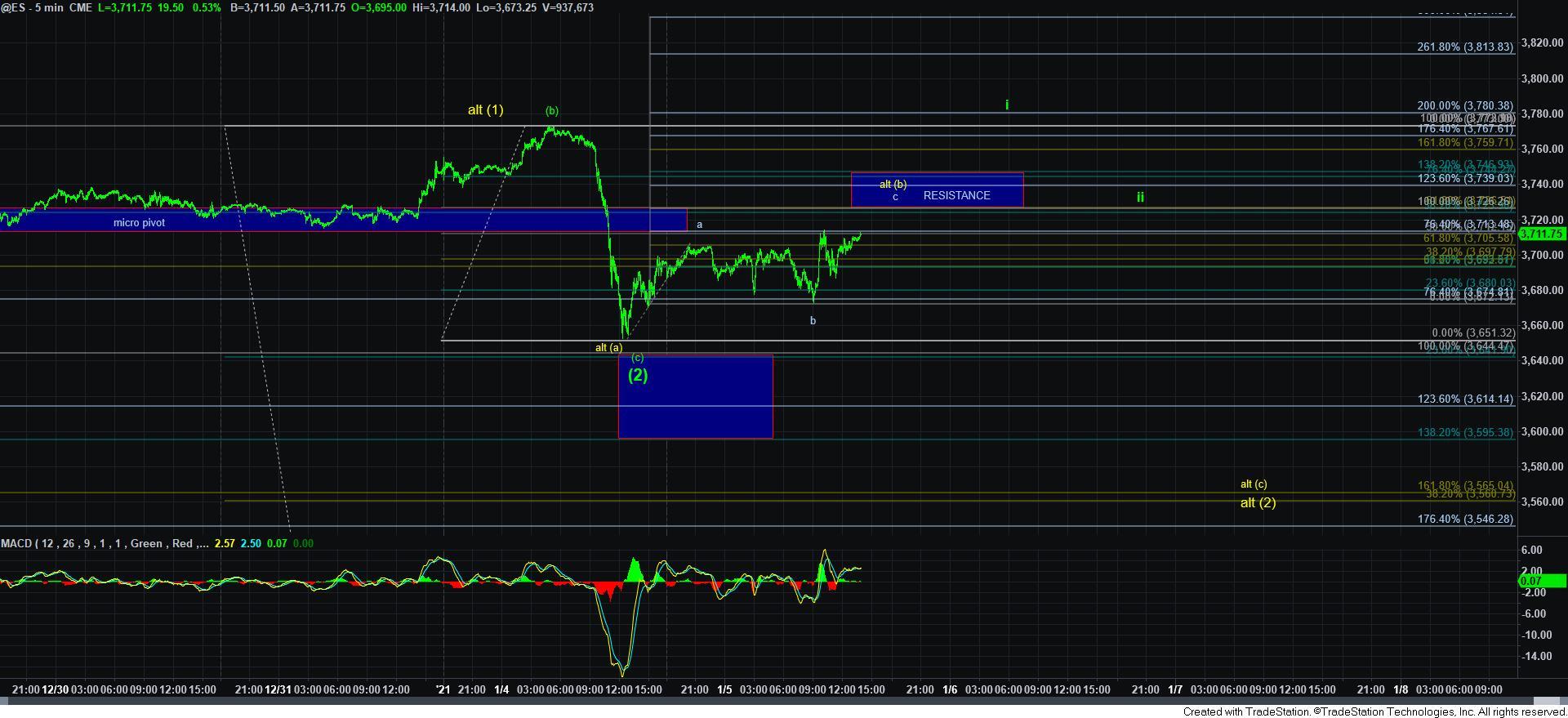Click the @ES - 5 min symbol label
Viewport: 1568px width, 718px height.
[34, 7]
